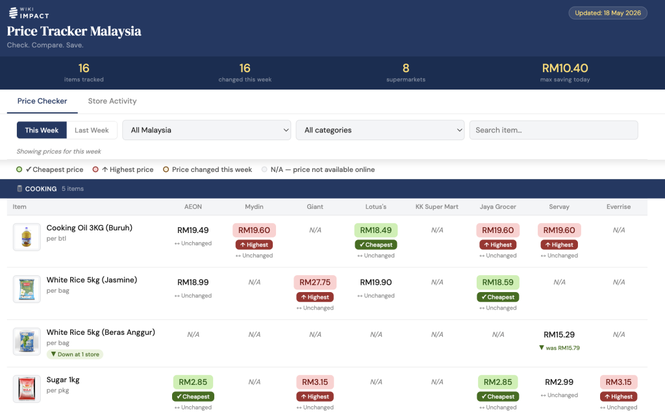Click the Giant column header
The image size is (665, 416).
[x=315, y=207]
